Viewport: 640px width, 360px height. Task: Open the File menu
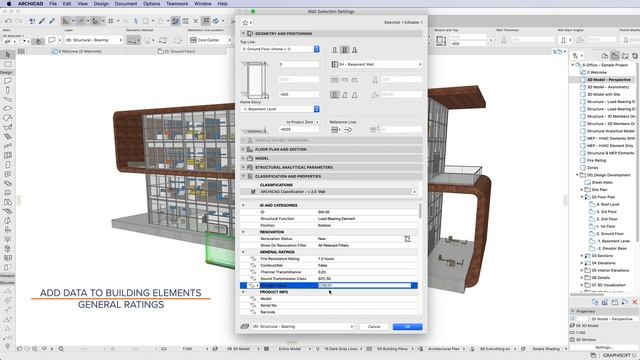click(x=53, y=4)
